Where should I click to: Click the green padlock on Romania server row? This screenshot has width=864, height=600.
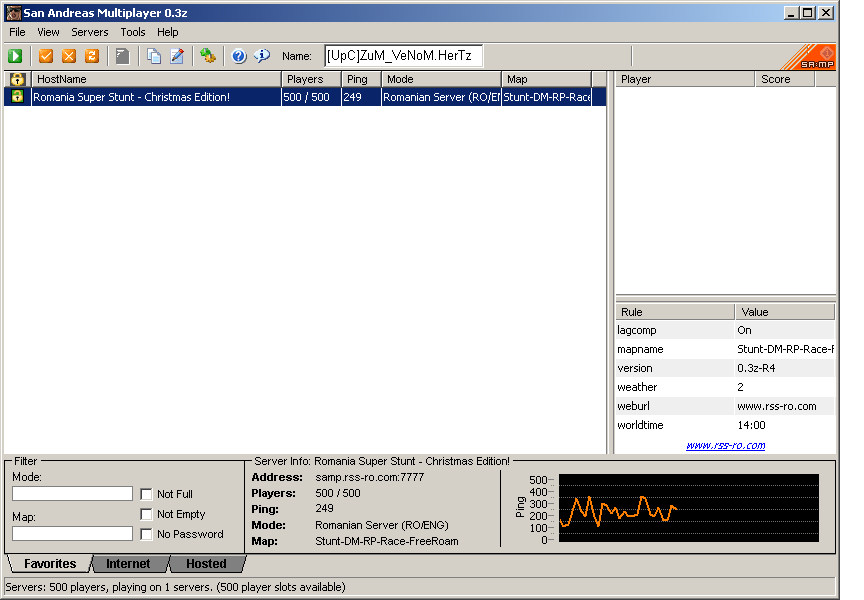coord(18,96)
